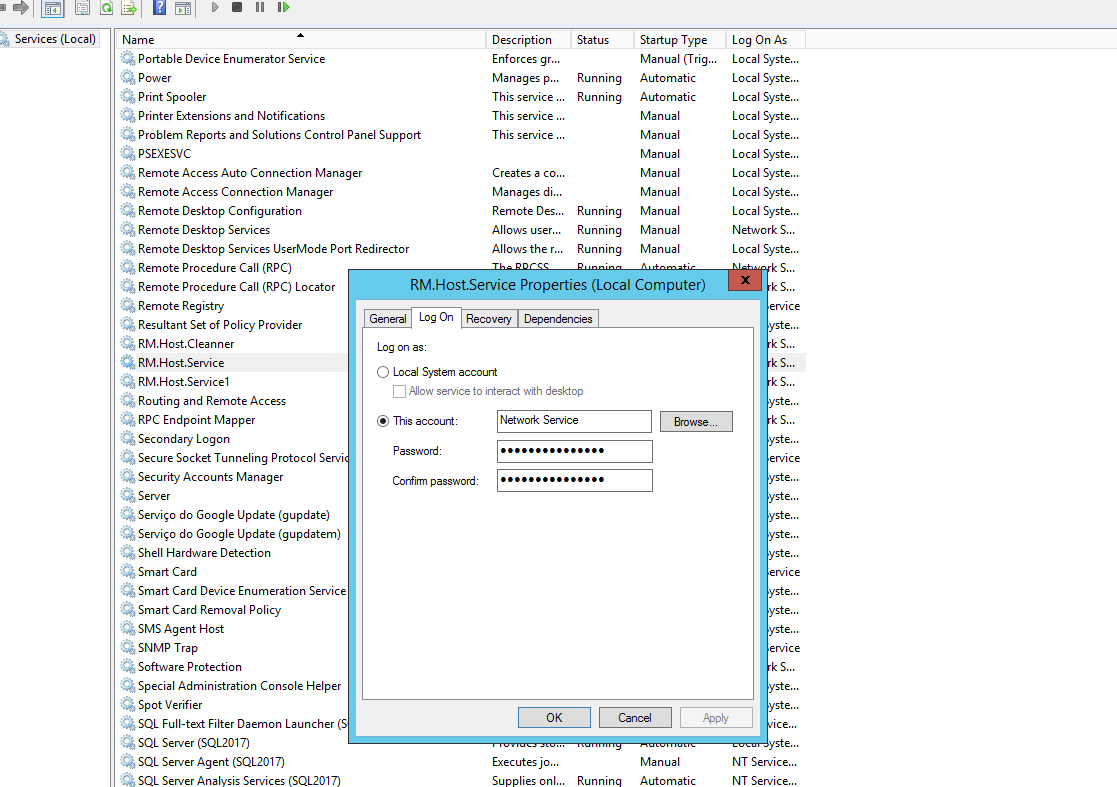
Task: Click the Export List toolbar icon
Action: tap(129, 8)
